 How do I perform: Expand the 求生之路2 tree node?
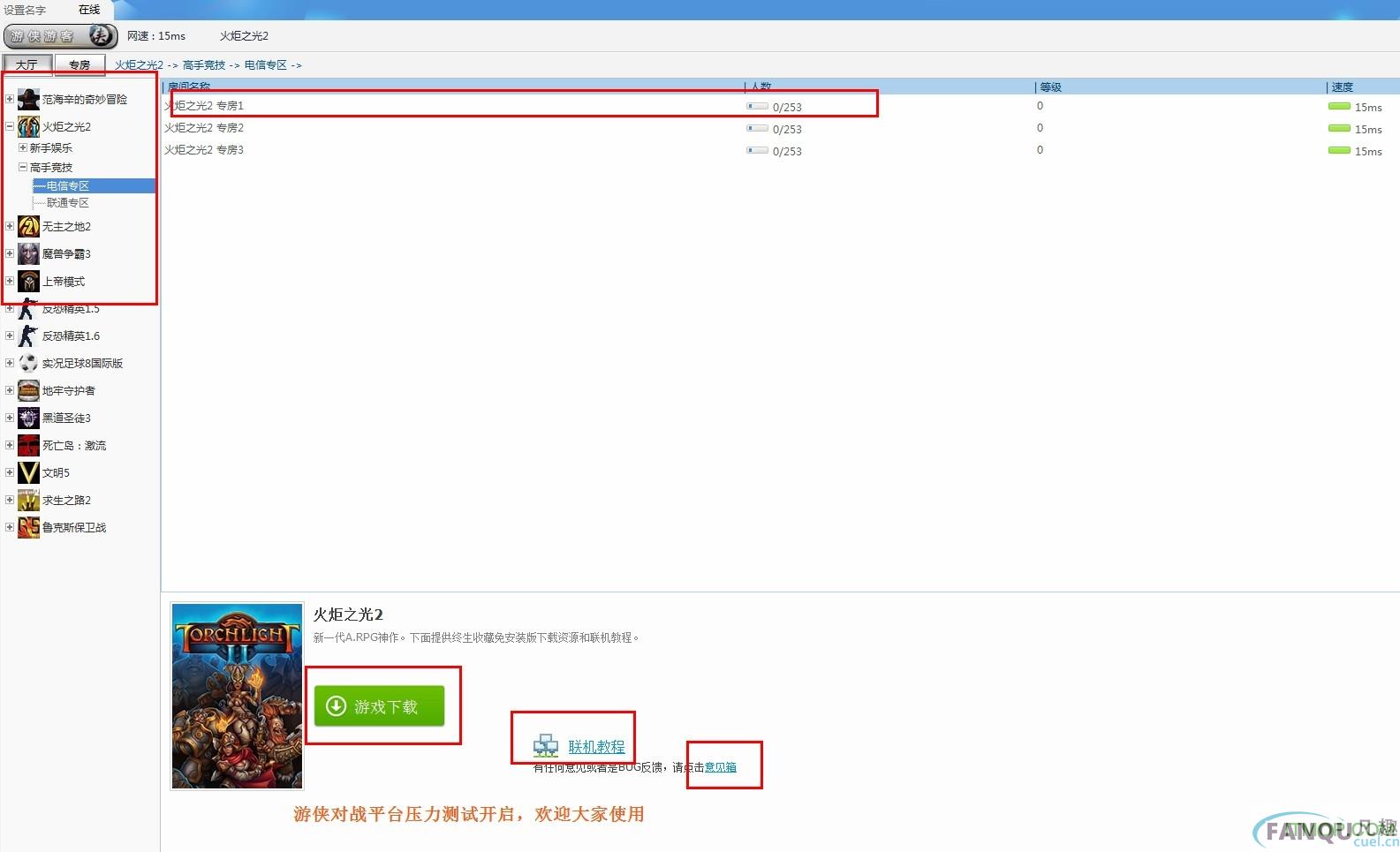[10, 500]
